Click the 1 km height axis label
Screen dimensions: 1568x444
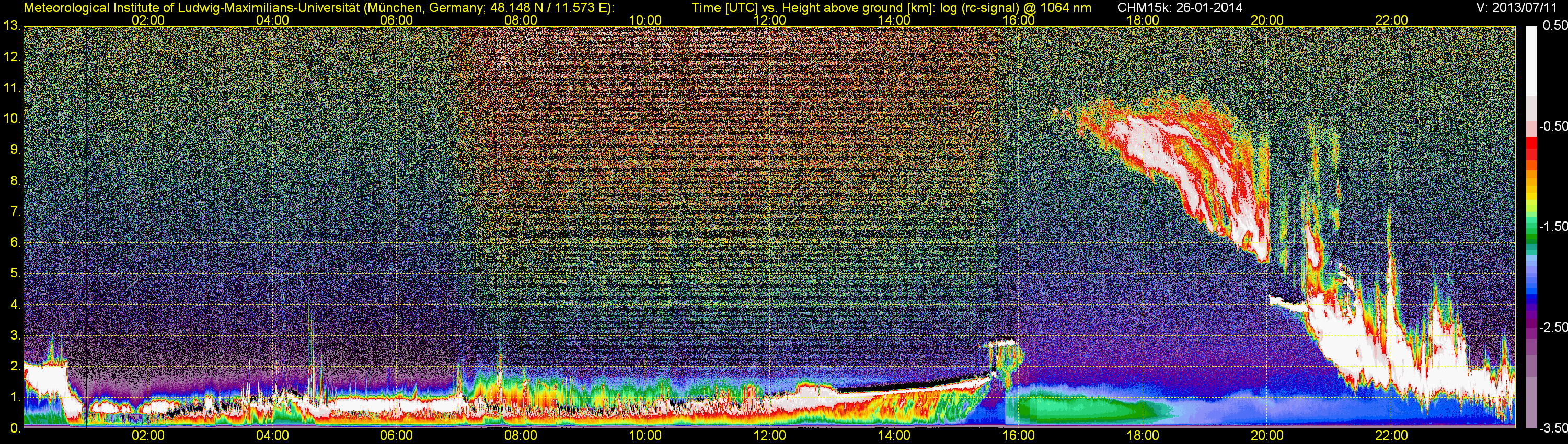coord(15,397)
